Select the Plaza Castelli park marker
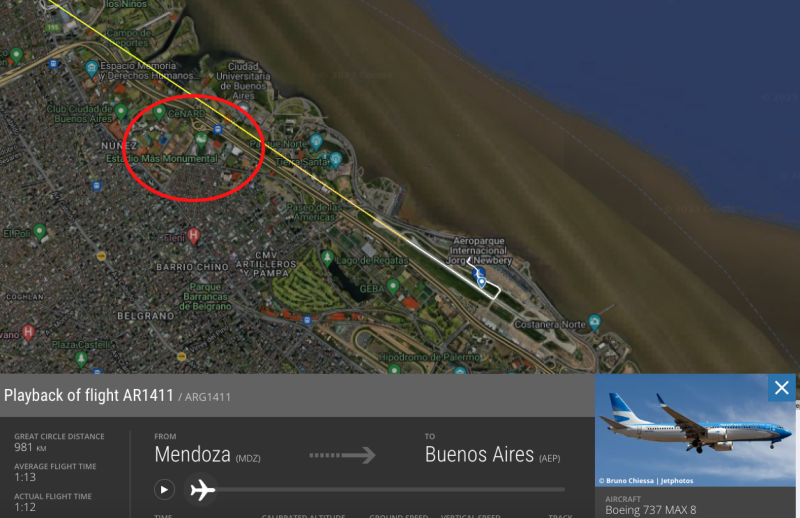The width and height of the screenshot is (800, 518). (81, 359)
